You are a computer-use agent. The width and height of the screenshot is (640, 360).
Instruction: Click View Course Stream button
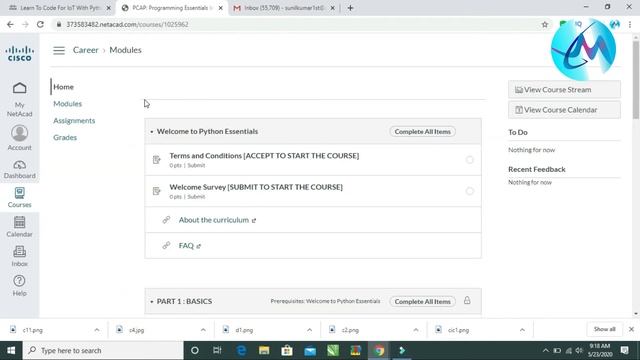pos(564,89)
